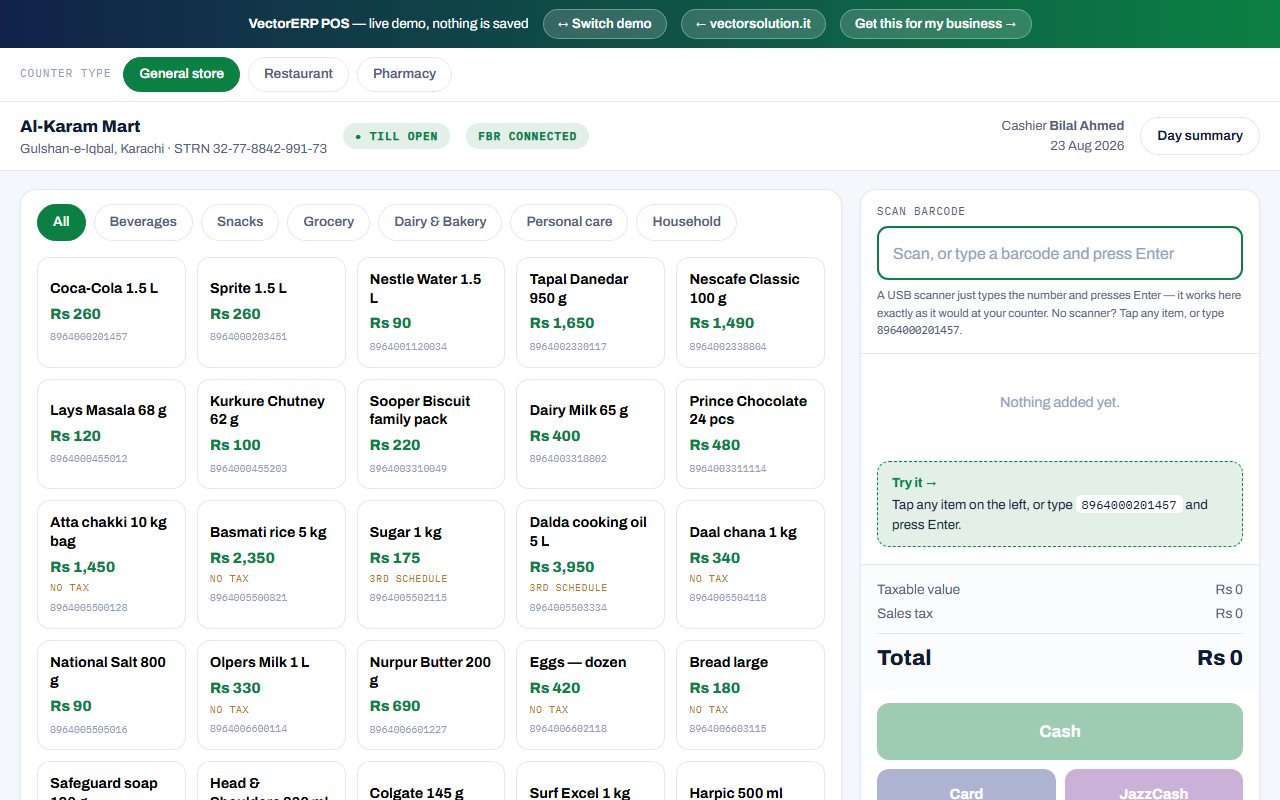The image size is (1280, 800).
Task: Add Dalda cooking oil 5 L
Action: (590, 565)
